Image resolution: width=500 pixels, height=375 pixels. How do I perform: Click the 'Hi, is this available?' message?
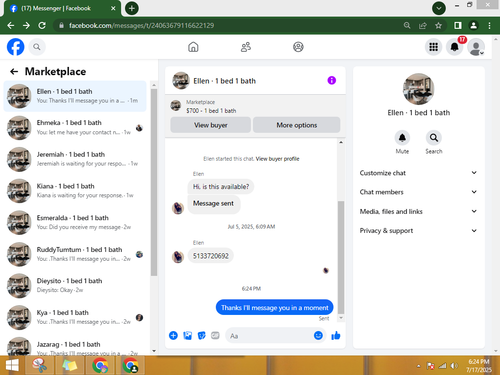[x=221, y=187]
